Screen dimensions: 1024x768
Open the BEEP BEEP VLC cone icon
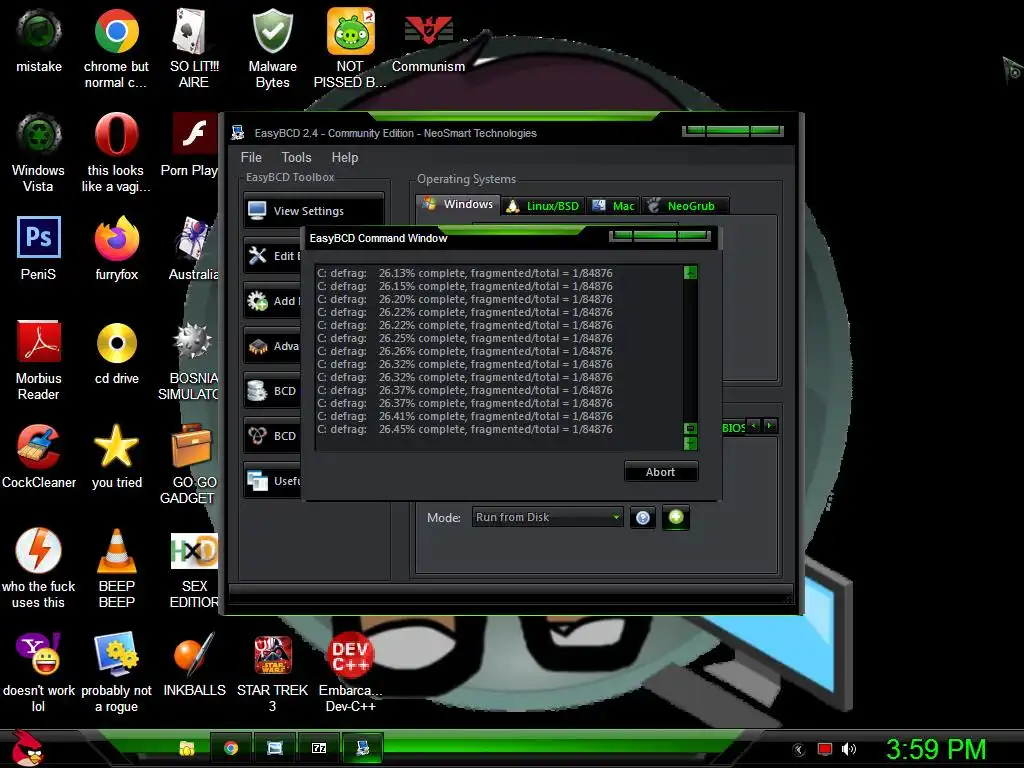click(x=116, y=568)
